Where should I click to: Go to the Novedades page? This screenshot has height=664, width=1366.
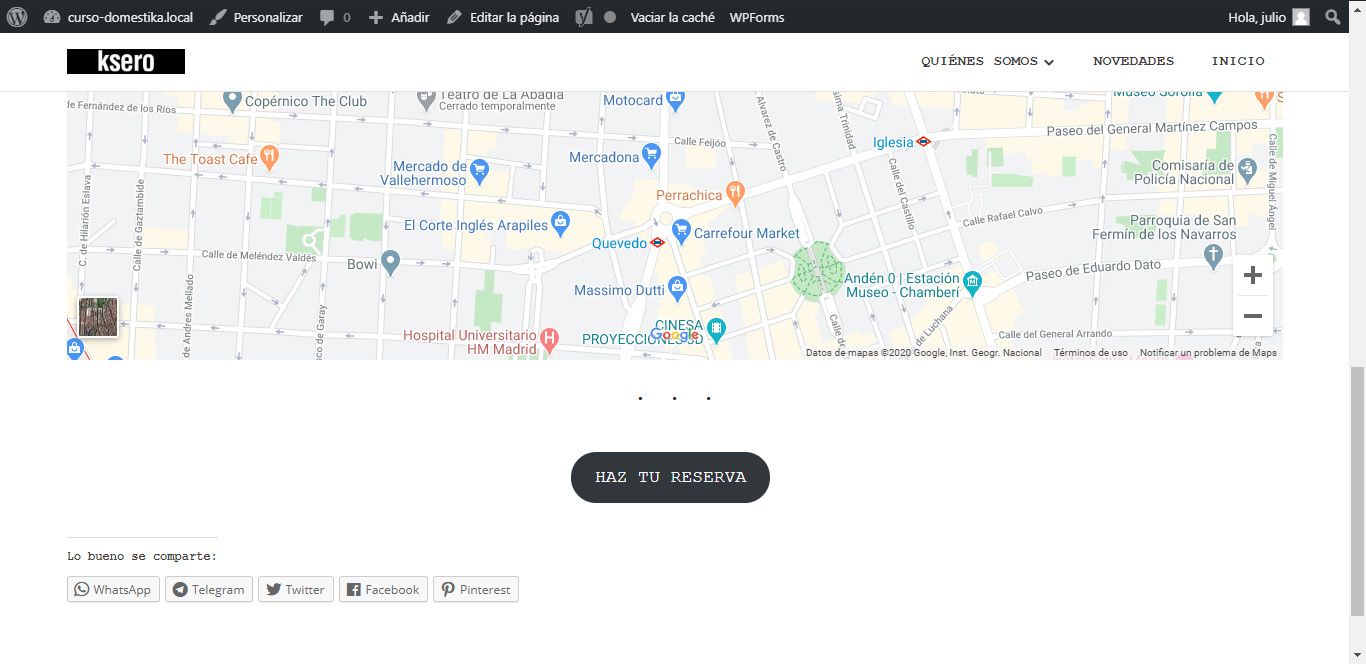click(1133, 61)
